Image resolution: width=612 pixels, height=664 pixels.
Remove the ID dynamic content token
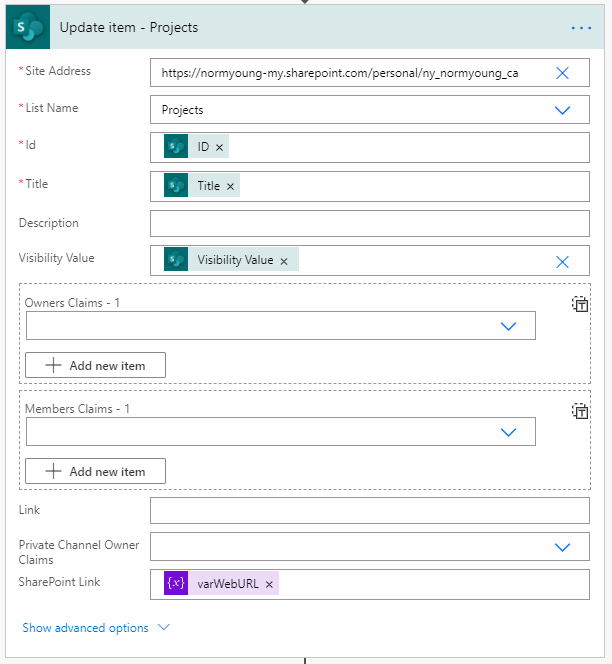(220, 147)
